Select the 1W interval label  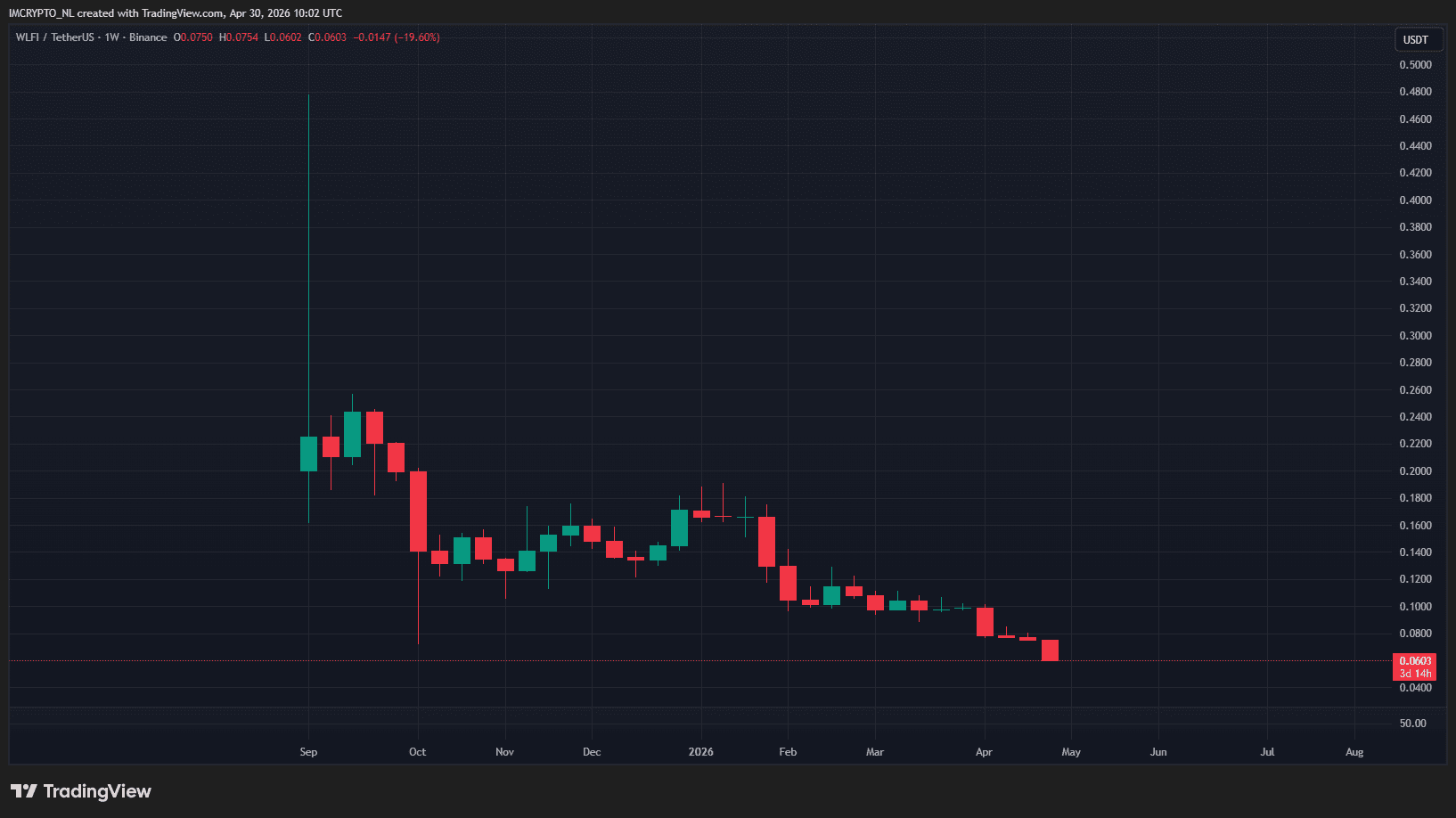tap(111, 37)
